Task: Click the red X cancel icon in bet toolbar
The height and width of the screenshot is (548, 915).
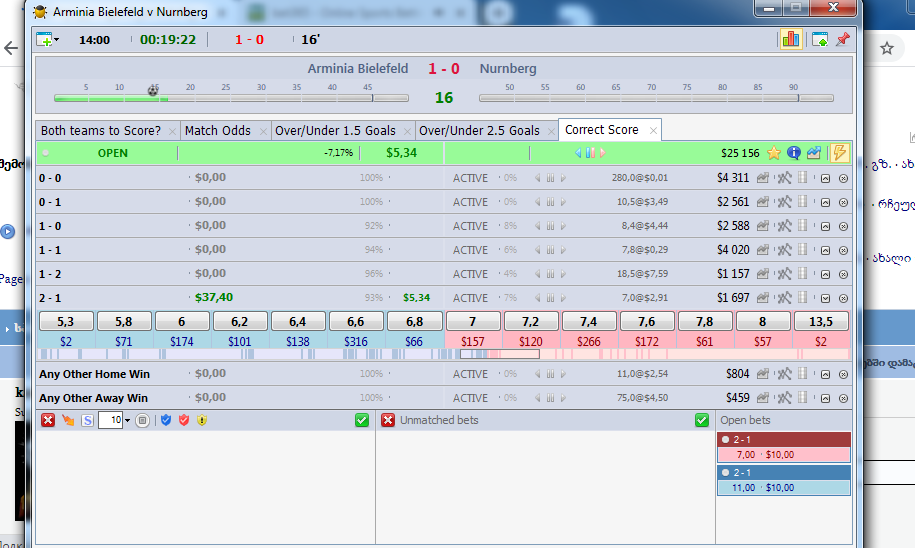Action: 48,420
